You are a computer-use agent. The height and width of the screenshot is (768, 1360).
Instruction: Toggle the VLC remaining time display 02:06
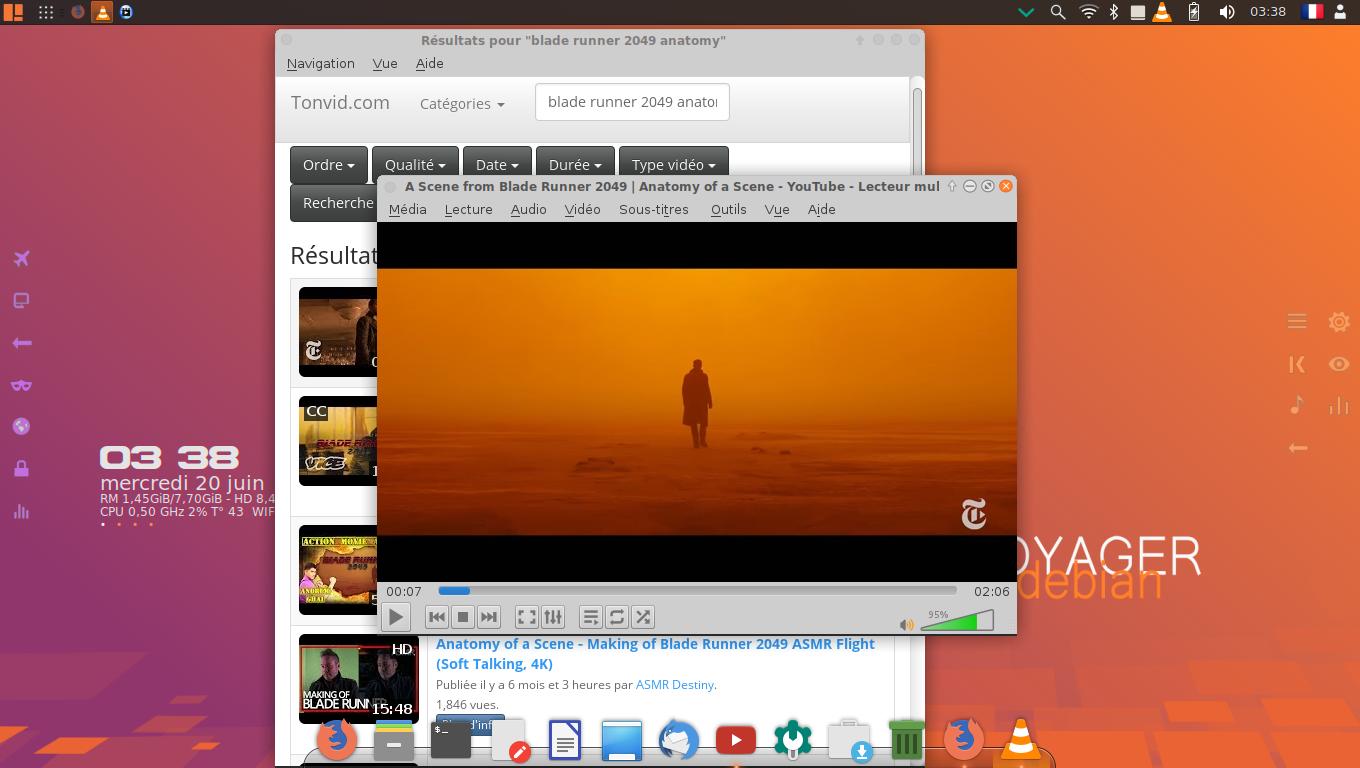pyautogui.click(x=991, y=591)
